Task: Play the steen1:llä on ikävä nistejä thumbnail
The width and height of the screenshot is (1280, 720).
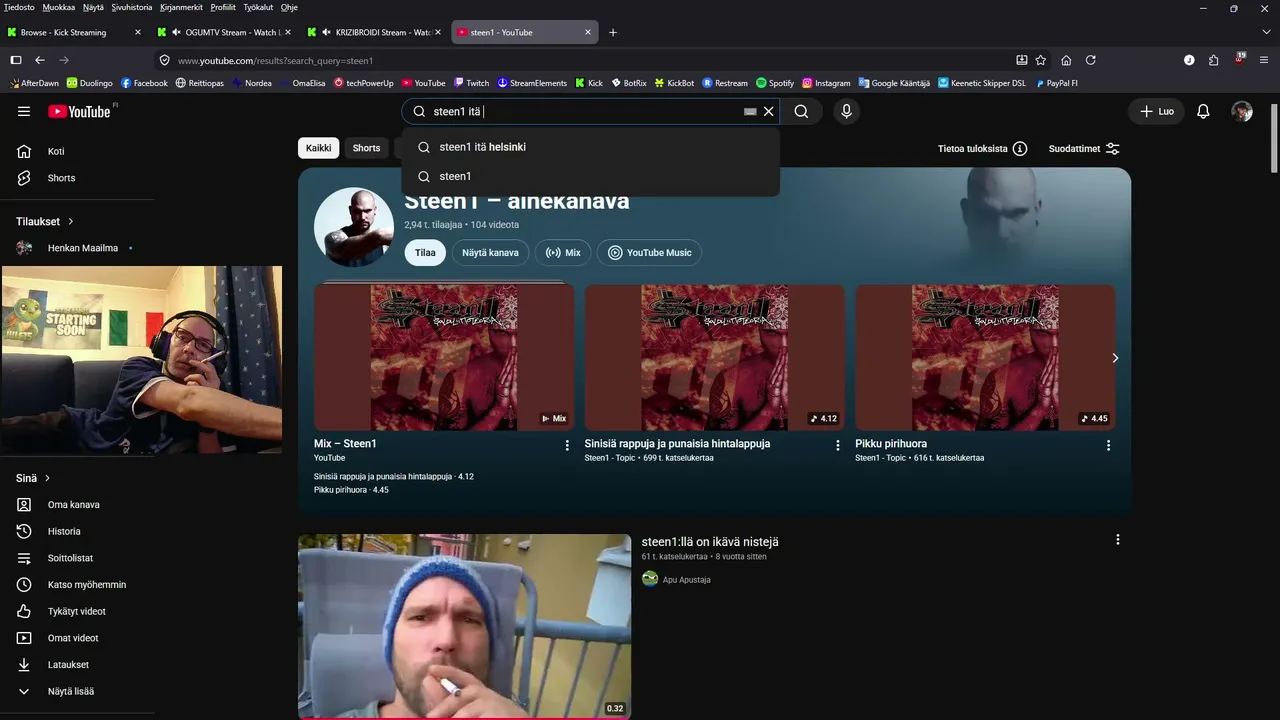Action: click(x=464, y=626)
